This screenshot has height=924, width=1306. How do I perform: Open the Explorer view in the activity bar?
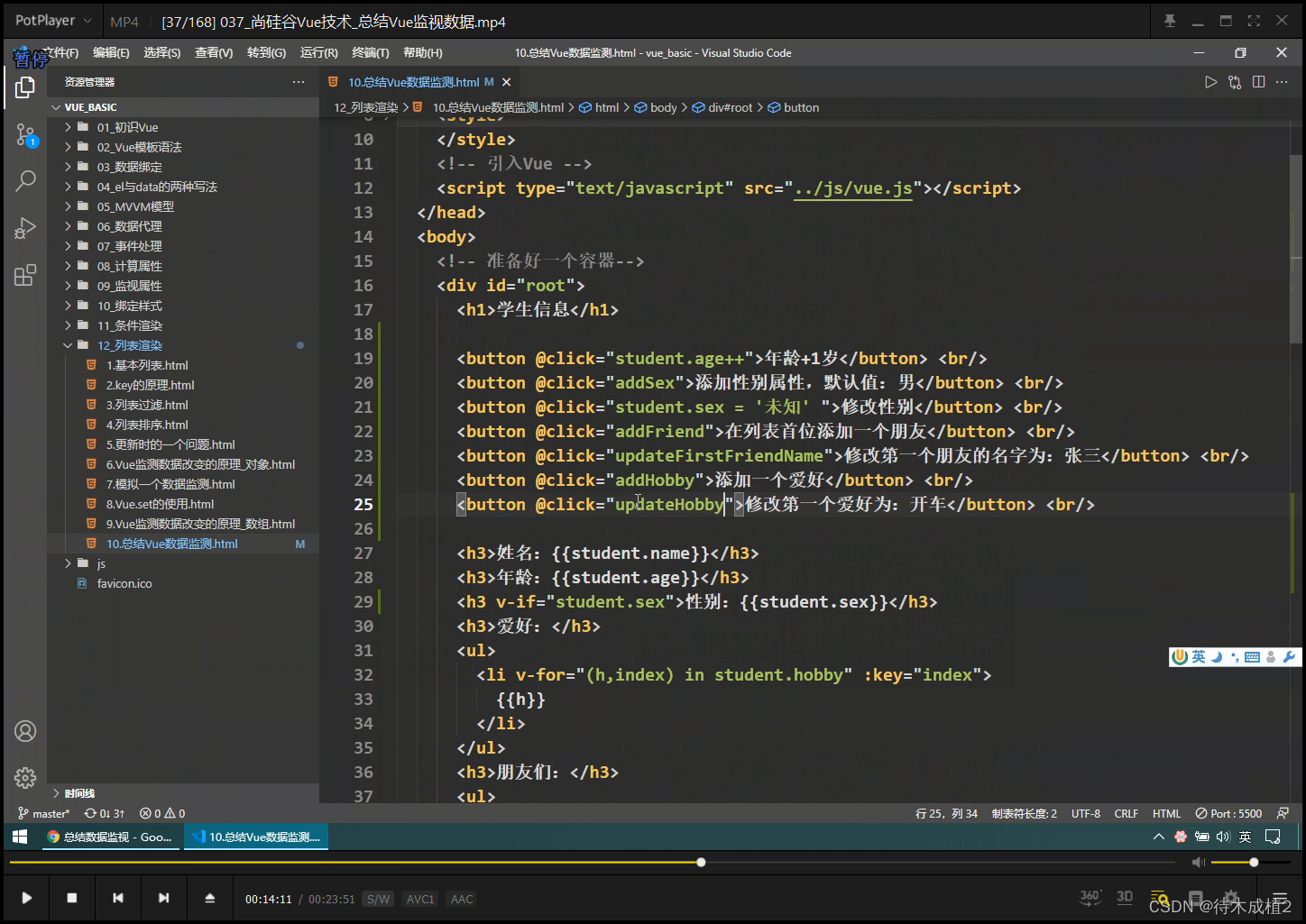point(25,87)
